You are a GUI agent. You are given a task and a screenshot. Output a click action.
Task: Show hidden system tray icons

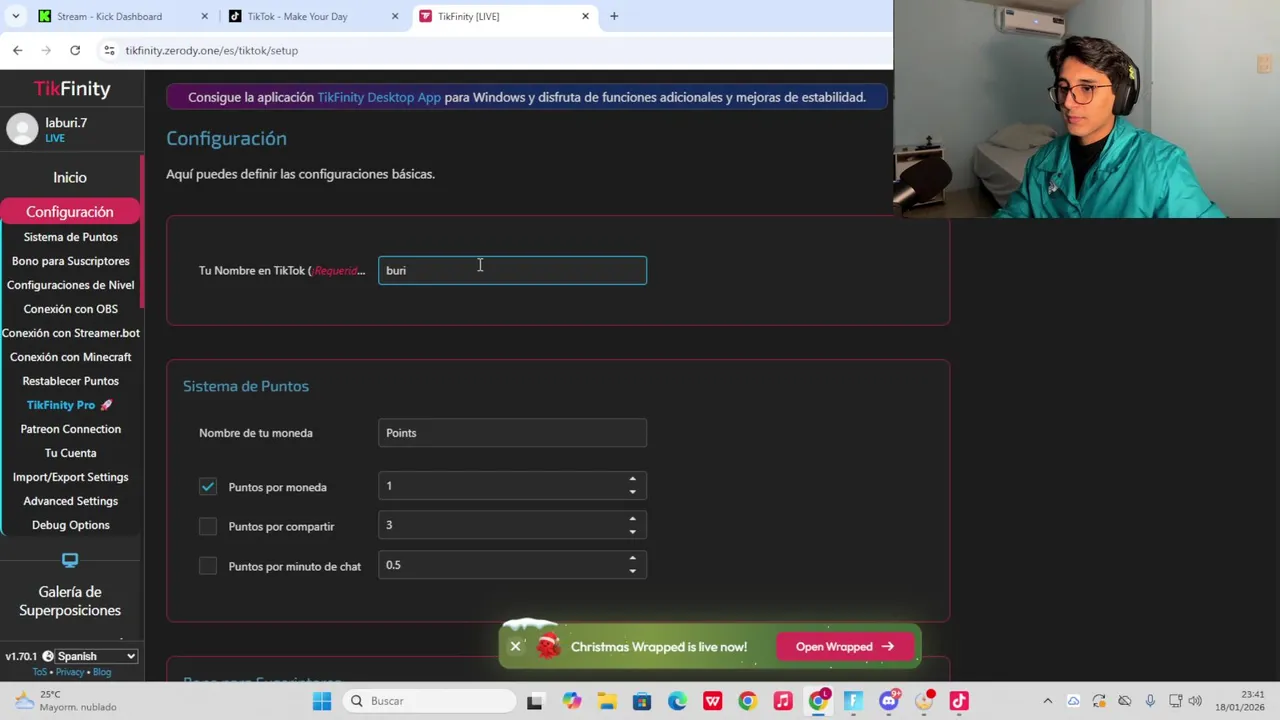pyautogui.click(x=1047, y=701)
